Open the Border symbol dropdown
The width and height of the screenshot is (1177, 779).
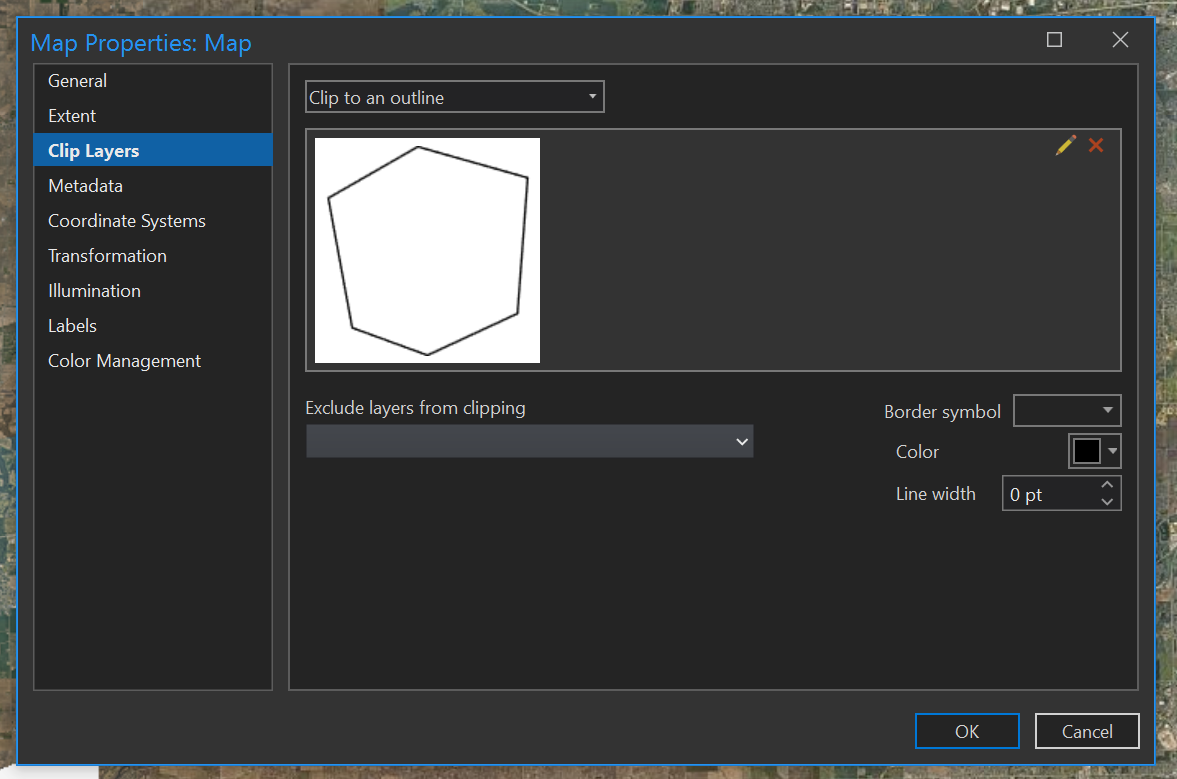click(1107, 410)
